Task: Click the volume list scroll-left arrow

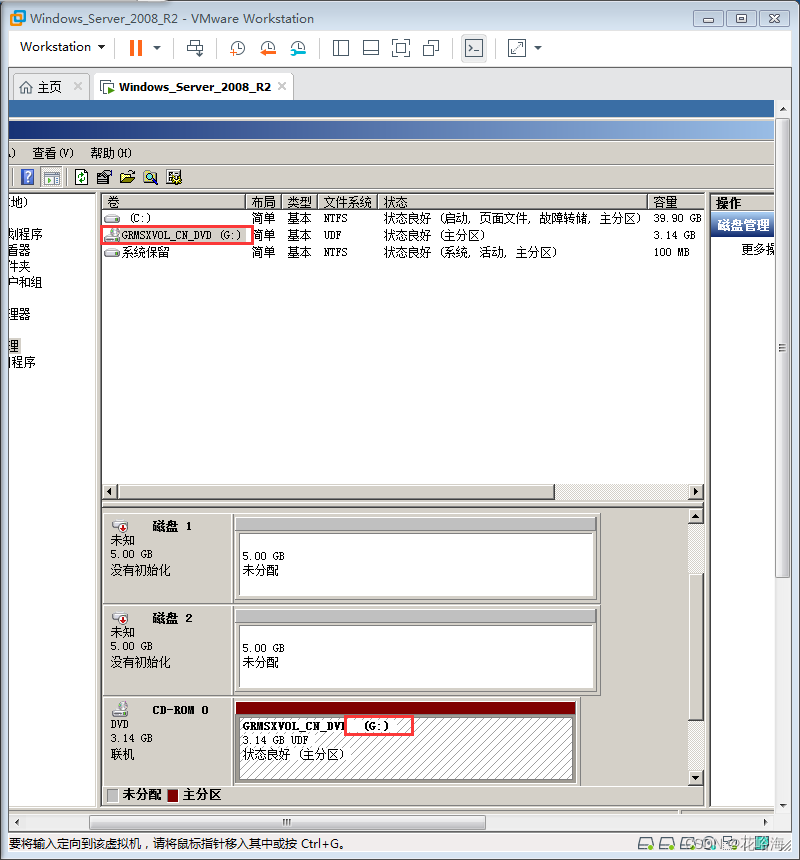Action: 110,491
